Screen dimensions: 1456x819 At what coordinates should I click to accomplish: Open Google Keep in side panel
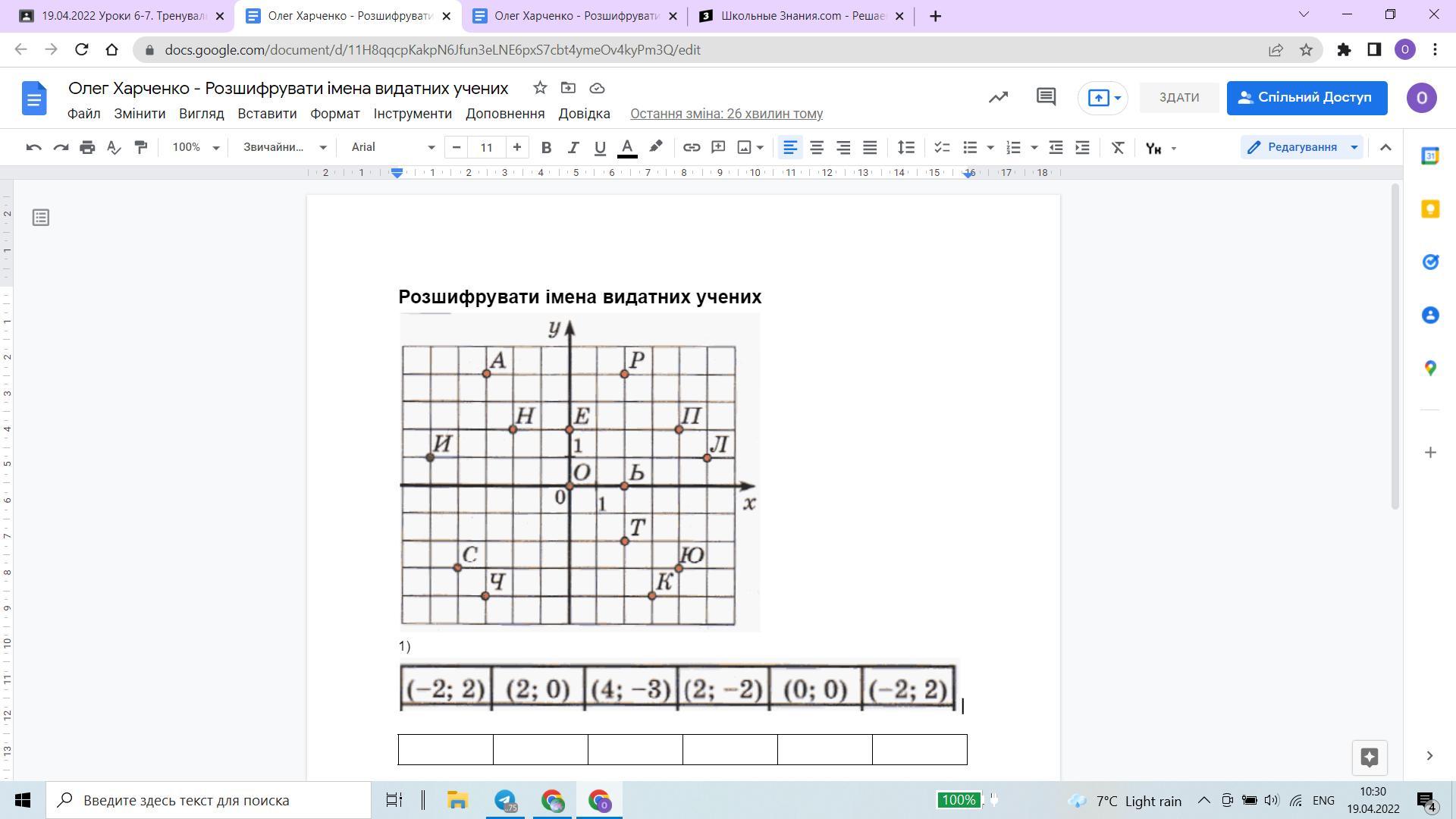1430,209
